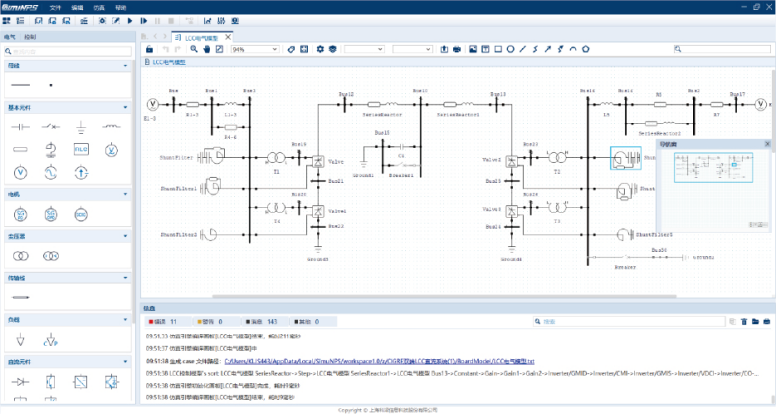Click the play simulation button

[x=130, y=20]
